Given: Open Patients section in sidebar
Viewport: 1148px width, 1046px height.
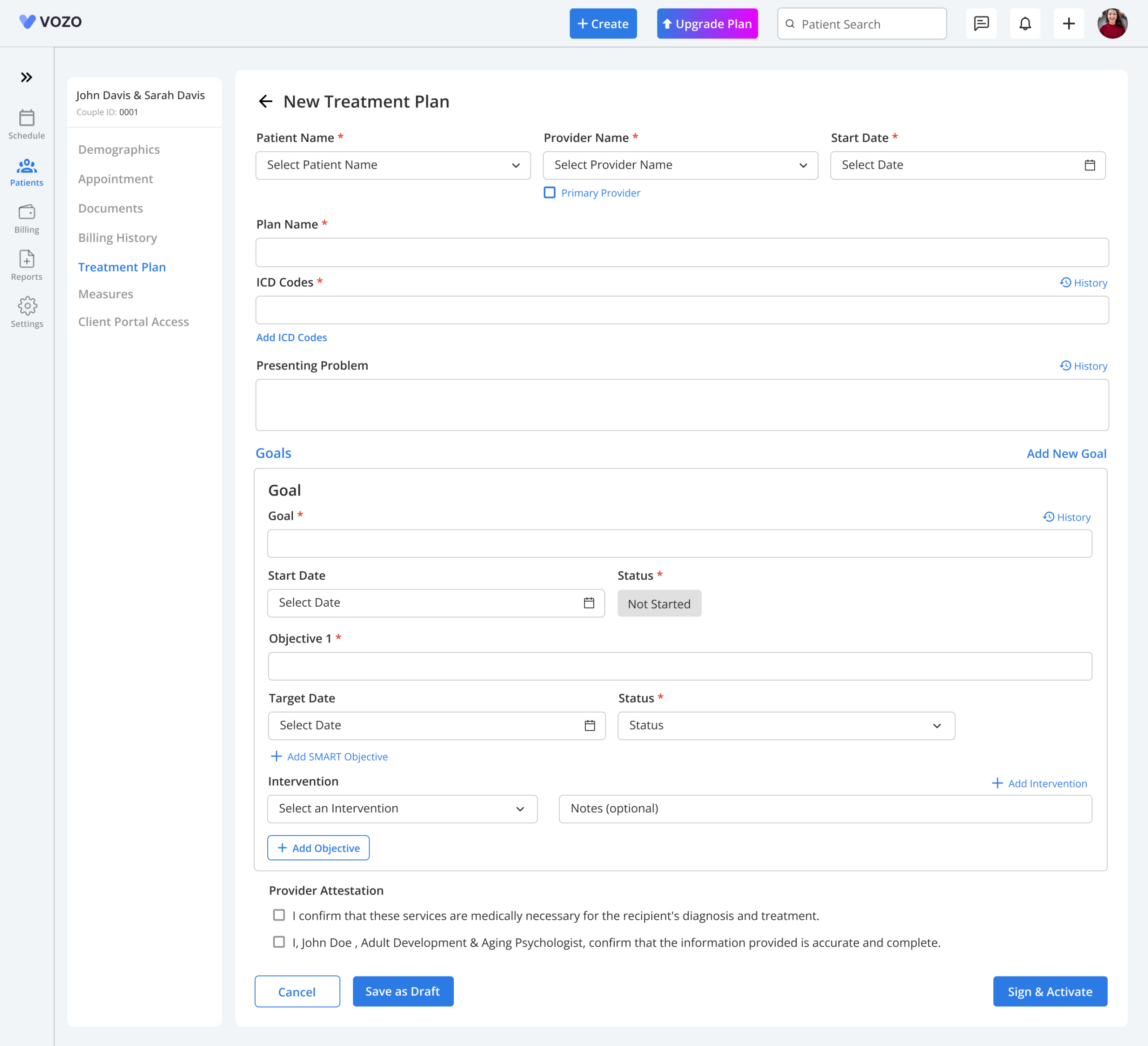Looking at the screenshot, I should [x=26, y=173].
